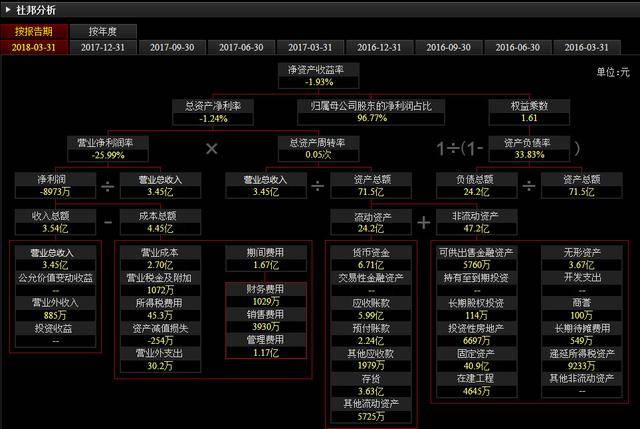The height and width of the screenshot is (429, 640).
Task: Select the 货币资金 item
Action: point(372,258)
